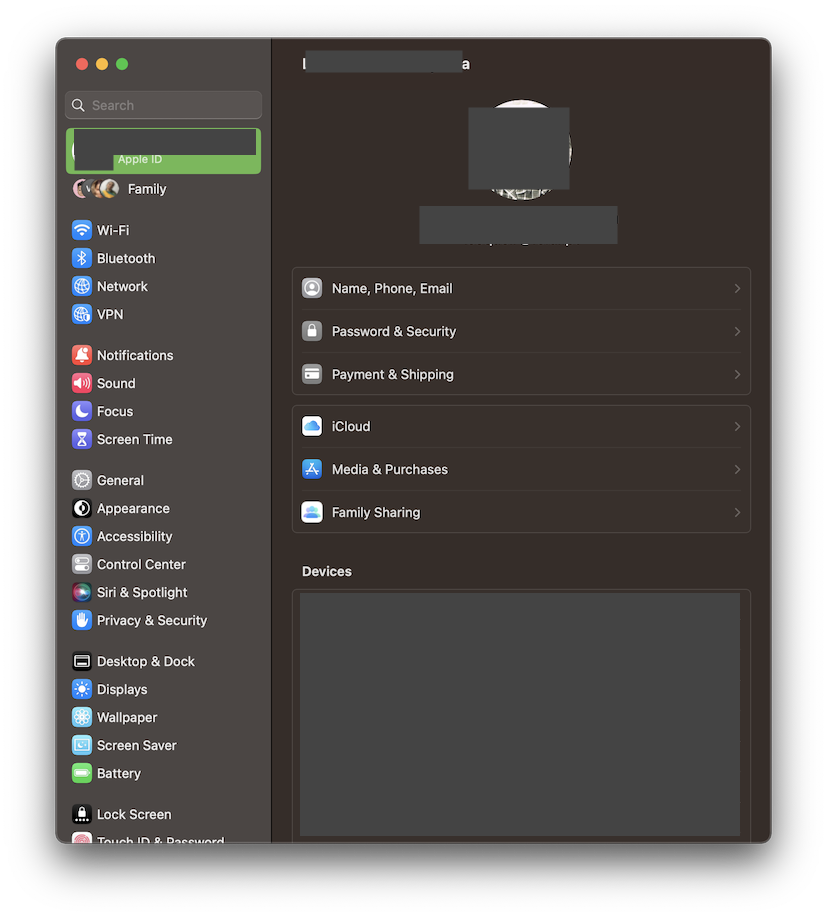Open the Battery label in sidebar
This screenshot has width=827, height=917.
point(119,774)
